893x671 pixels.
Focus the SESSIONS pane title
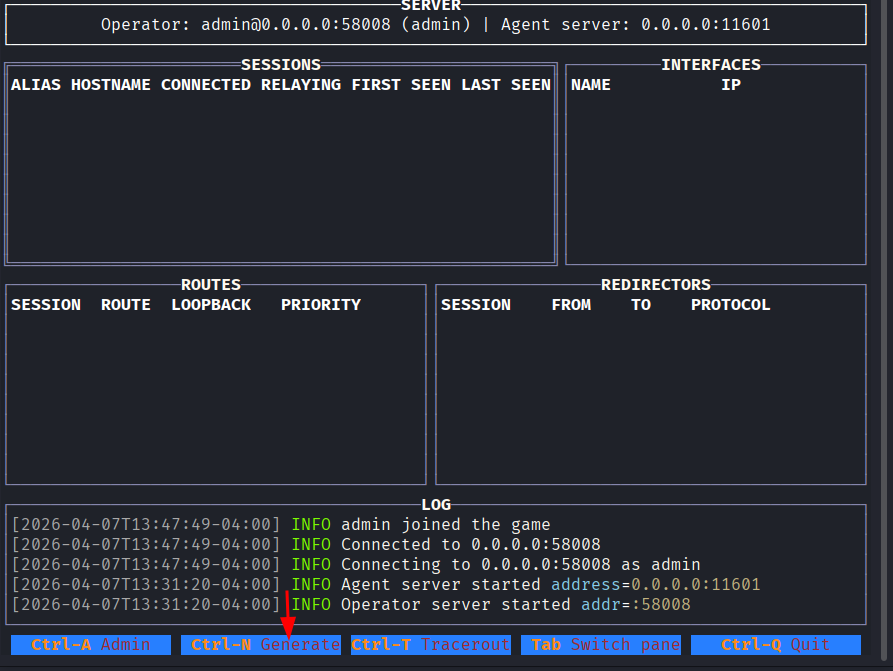[x=281, y=65]
